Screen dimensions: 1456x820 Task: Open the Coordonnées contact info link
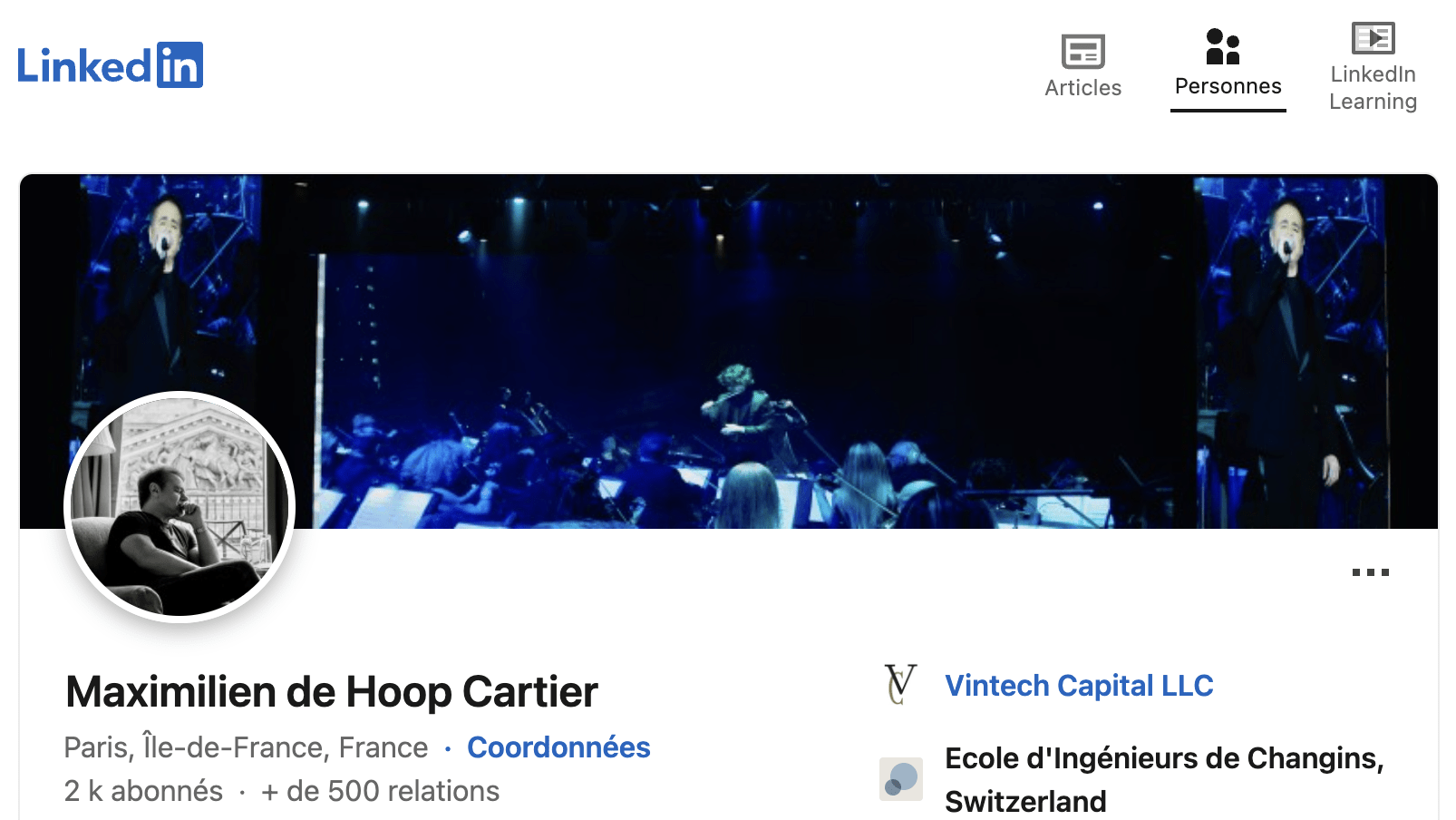point(558,747)
